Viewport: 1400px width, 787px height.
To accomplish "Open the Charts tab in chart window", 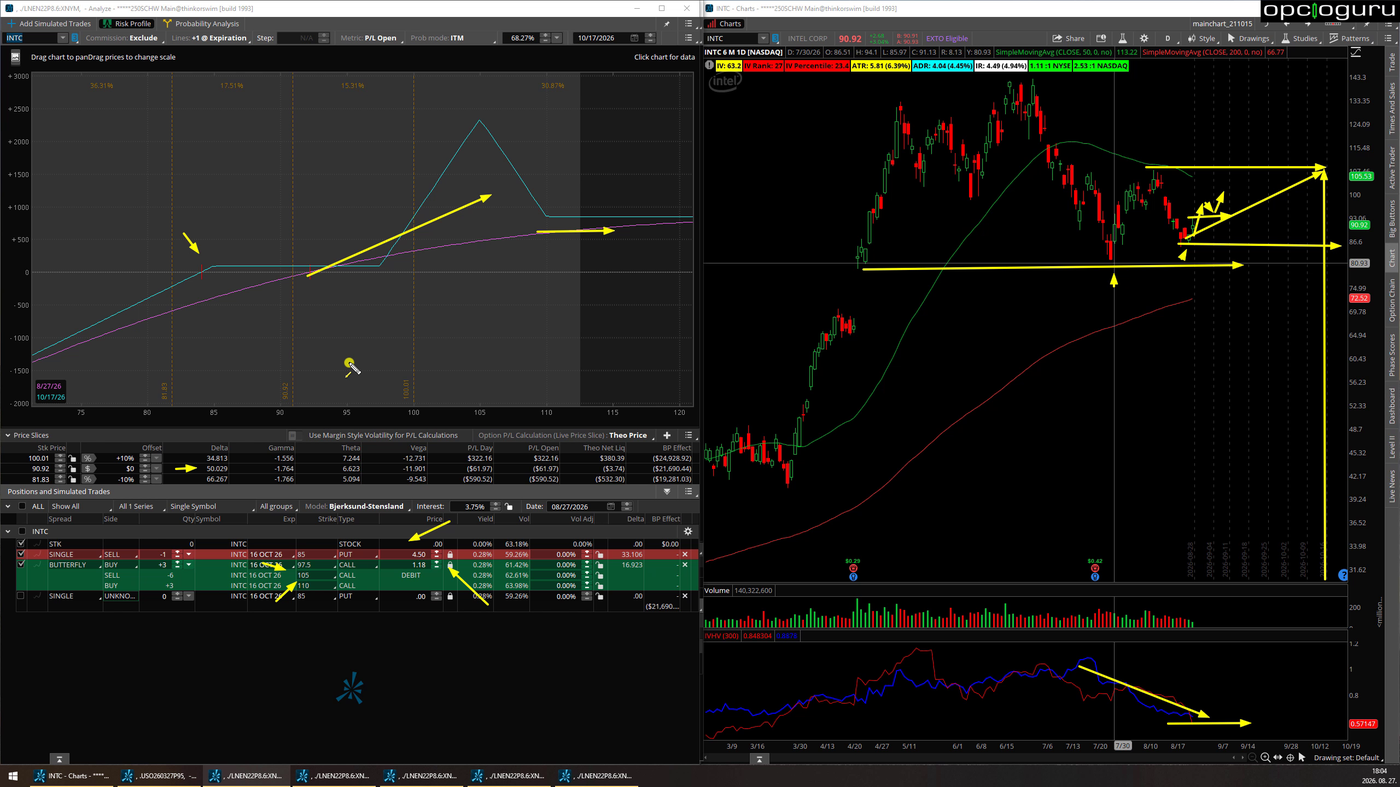I will click(724, 23).
